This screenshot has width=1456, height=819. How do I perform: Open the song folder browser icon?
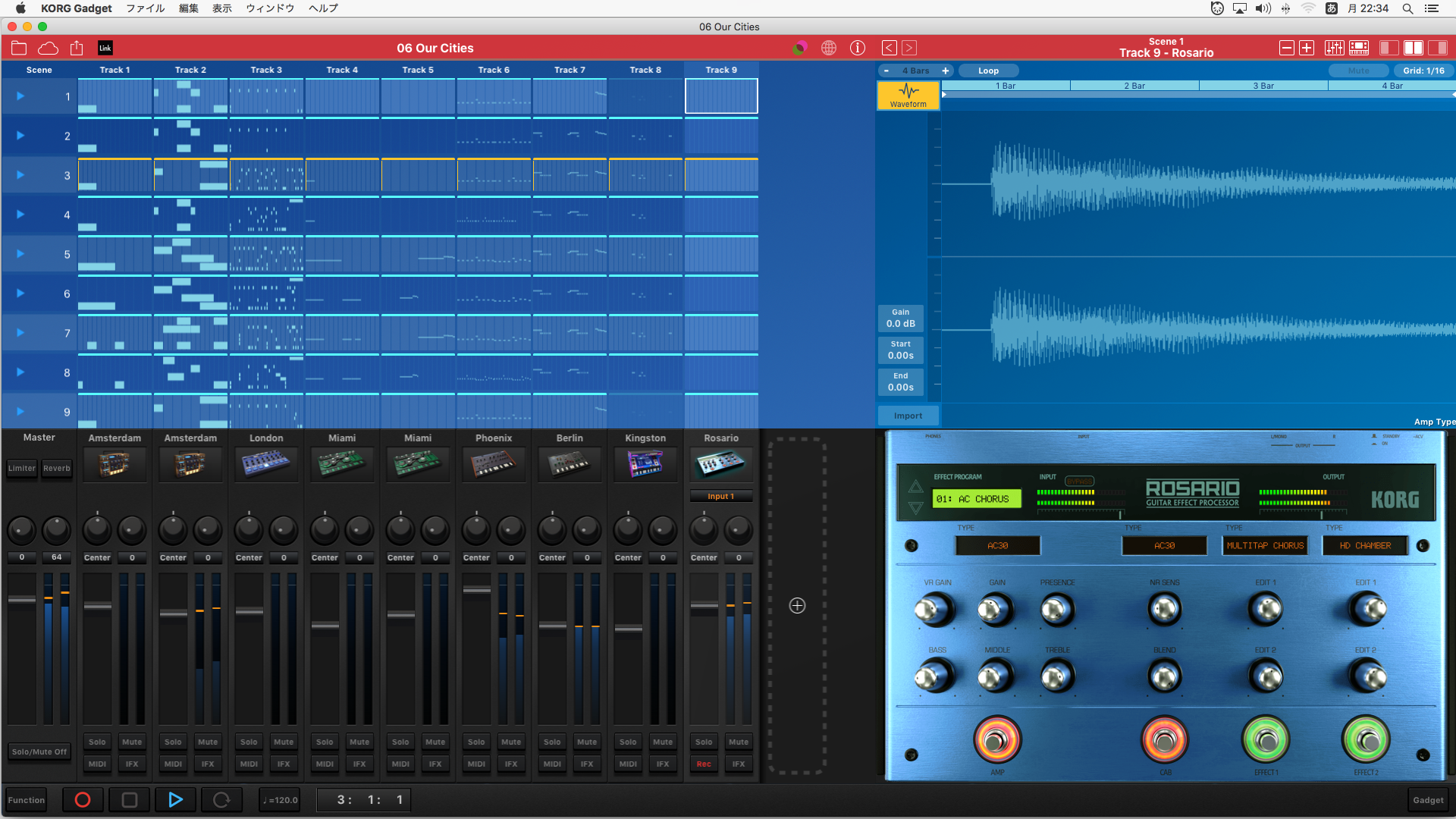[19, 48]
